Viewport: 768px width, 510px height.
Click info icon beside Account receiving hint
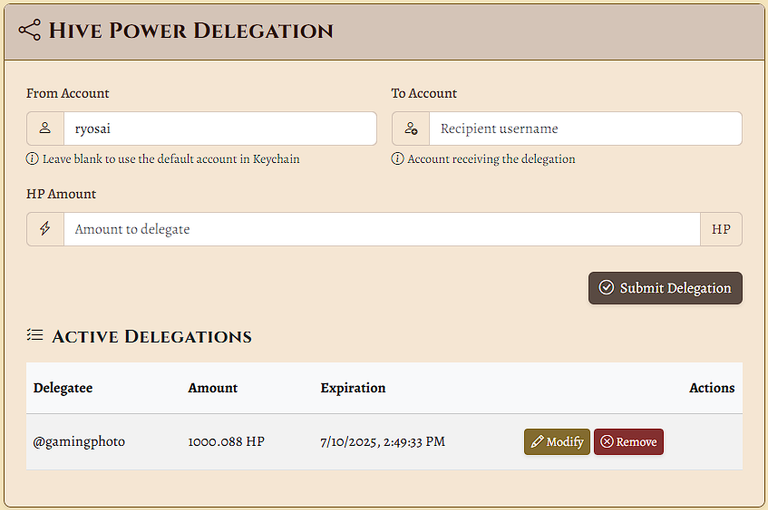click(x=398, y=159)
